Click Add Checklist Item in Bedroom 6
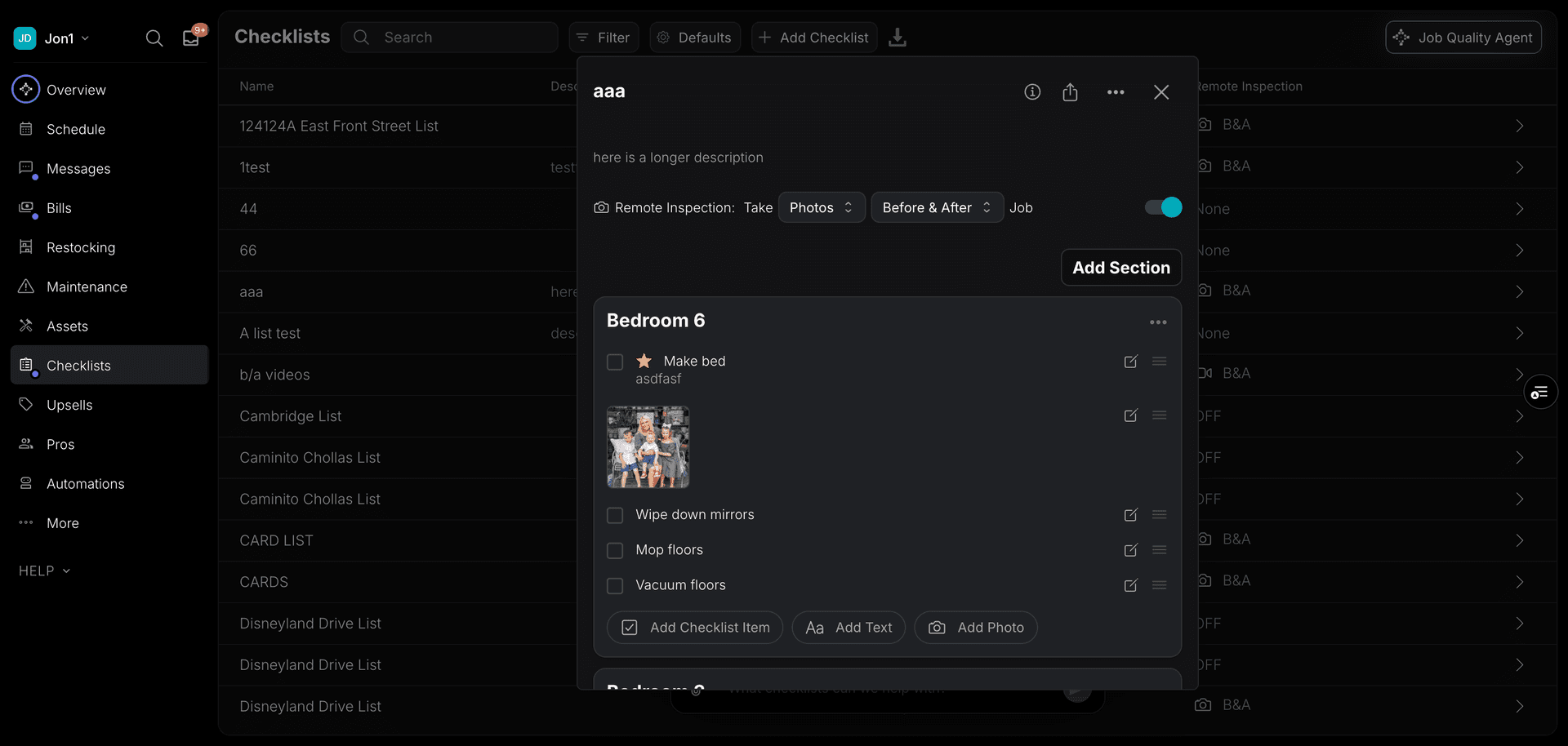 (x=694, y=627)
